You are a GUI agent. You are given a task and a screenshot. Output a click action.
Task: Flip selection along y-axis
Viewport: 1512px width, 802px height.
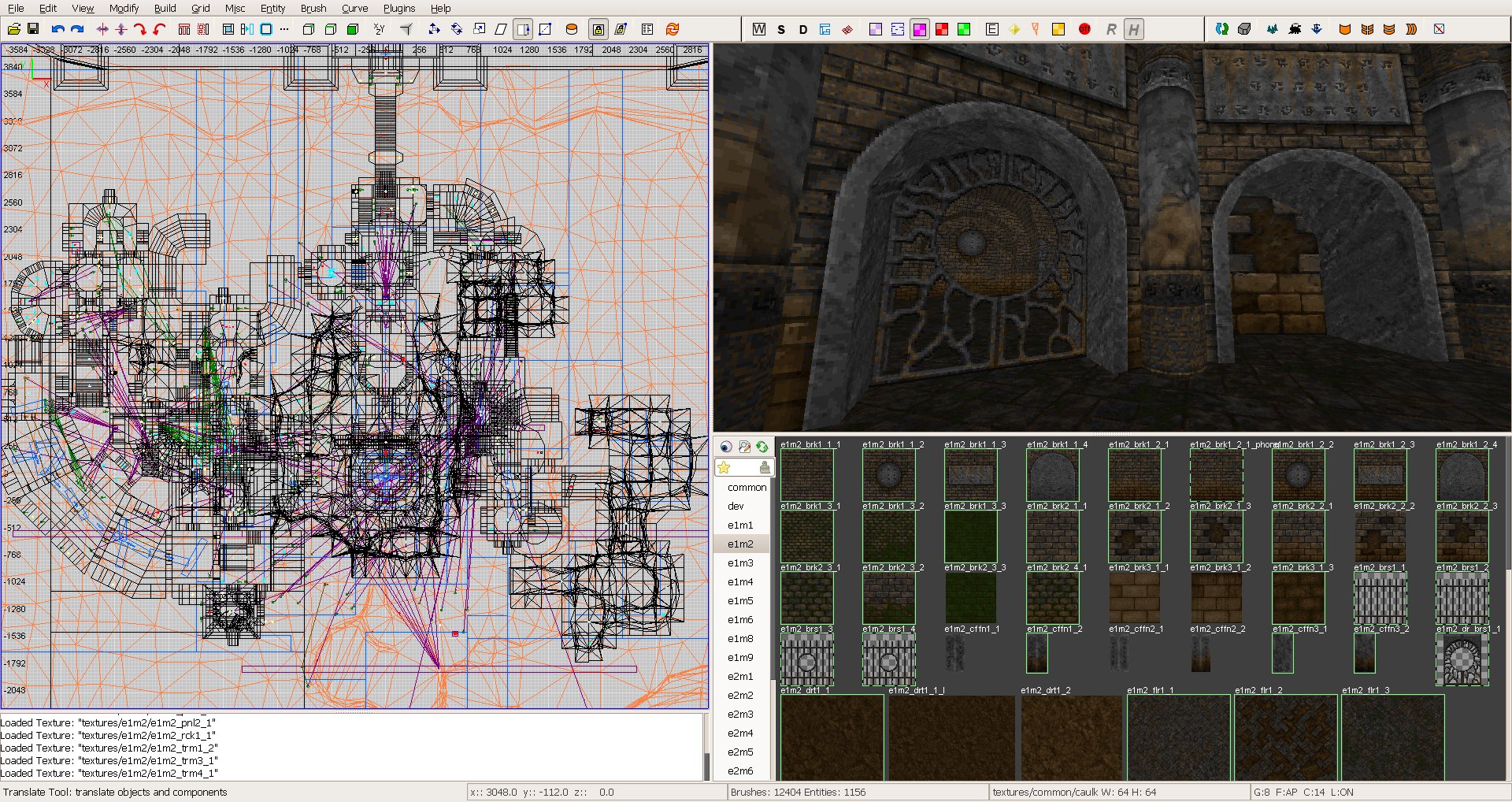[x=121, y=29]
